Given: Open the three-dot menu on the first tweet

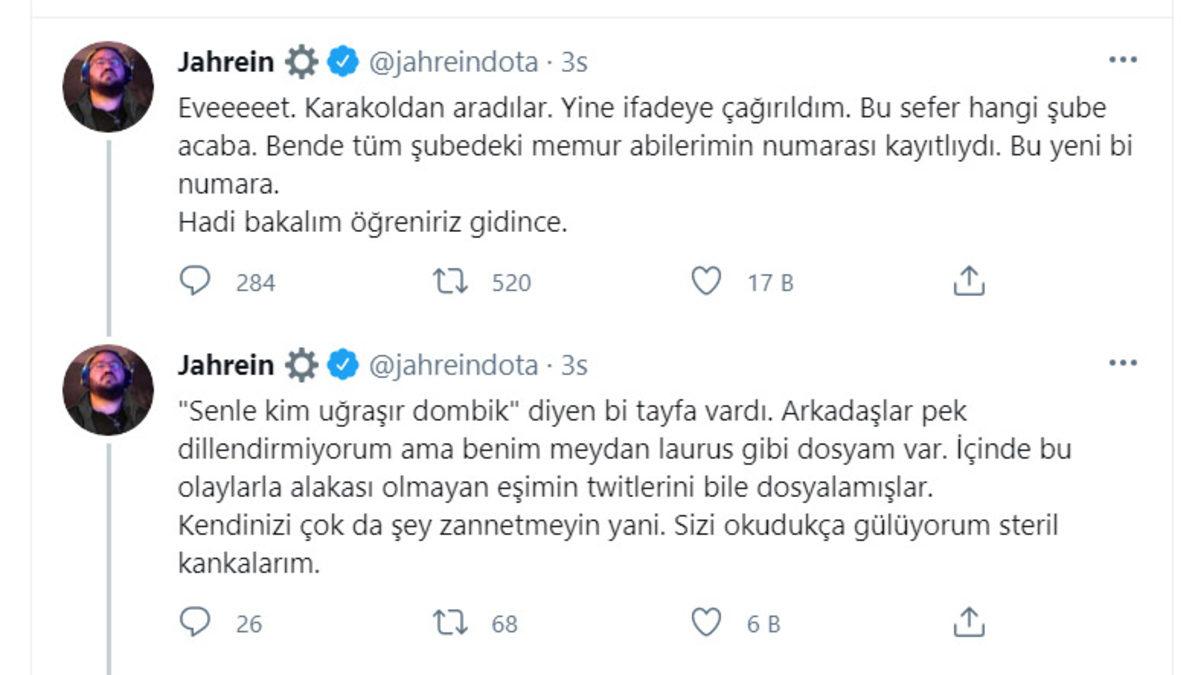Looking at the screenshot, I should pos(1123,61).
